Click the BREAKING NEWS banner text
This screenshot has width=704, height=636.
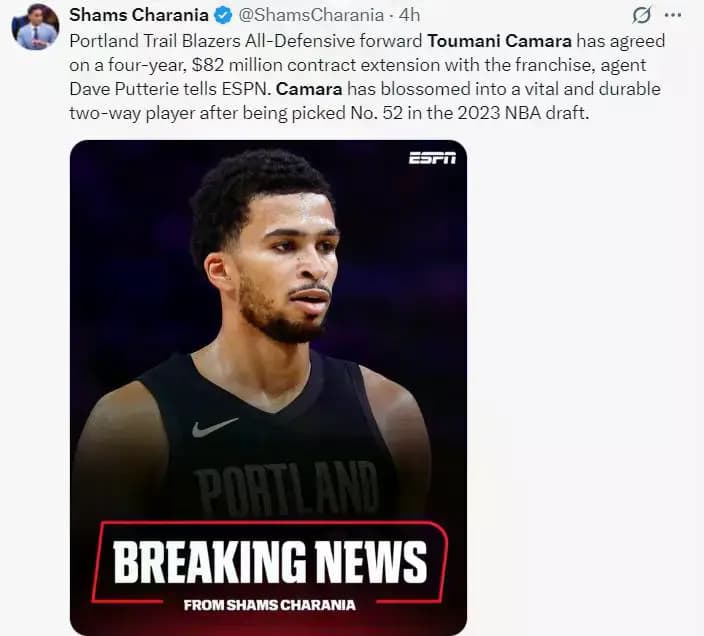270,562
